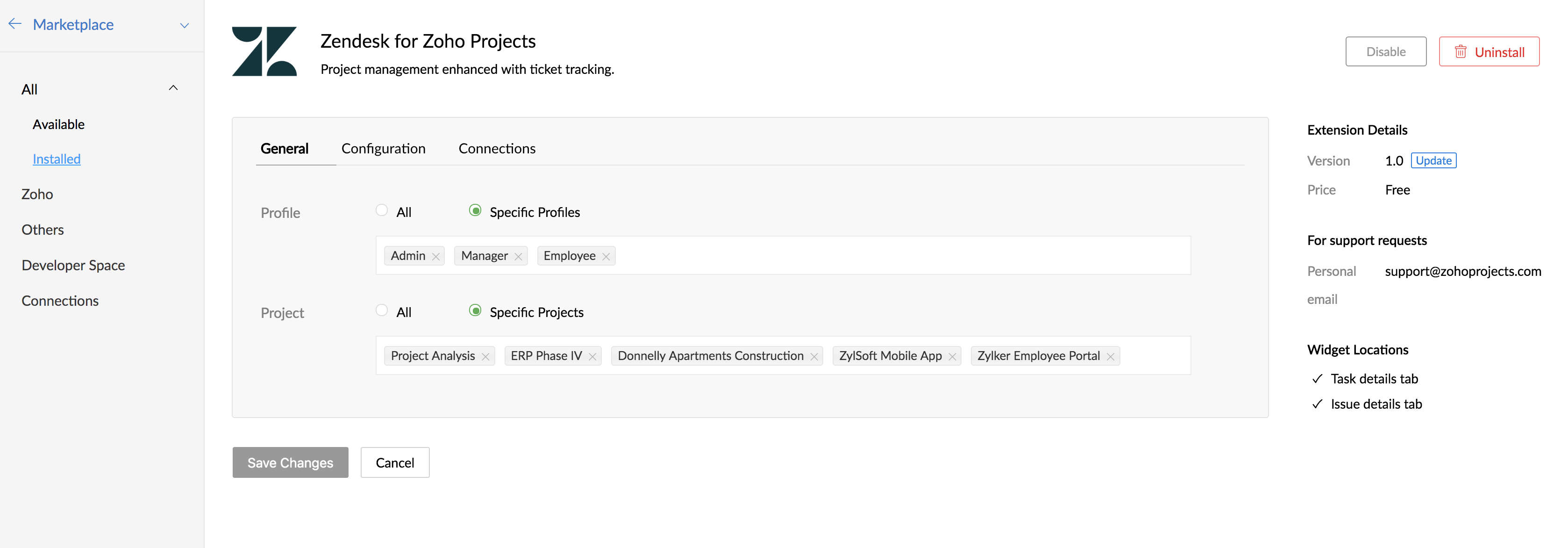Remove the Employee profile tag
The image size is (1568, 548).
click(606, 256)
